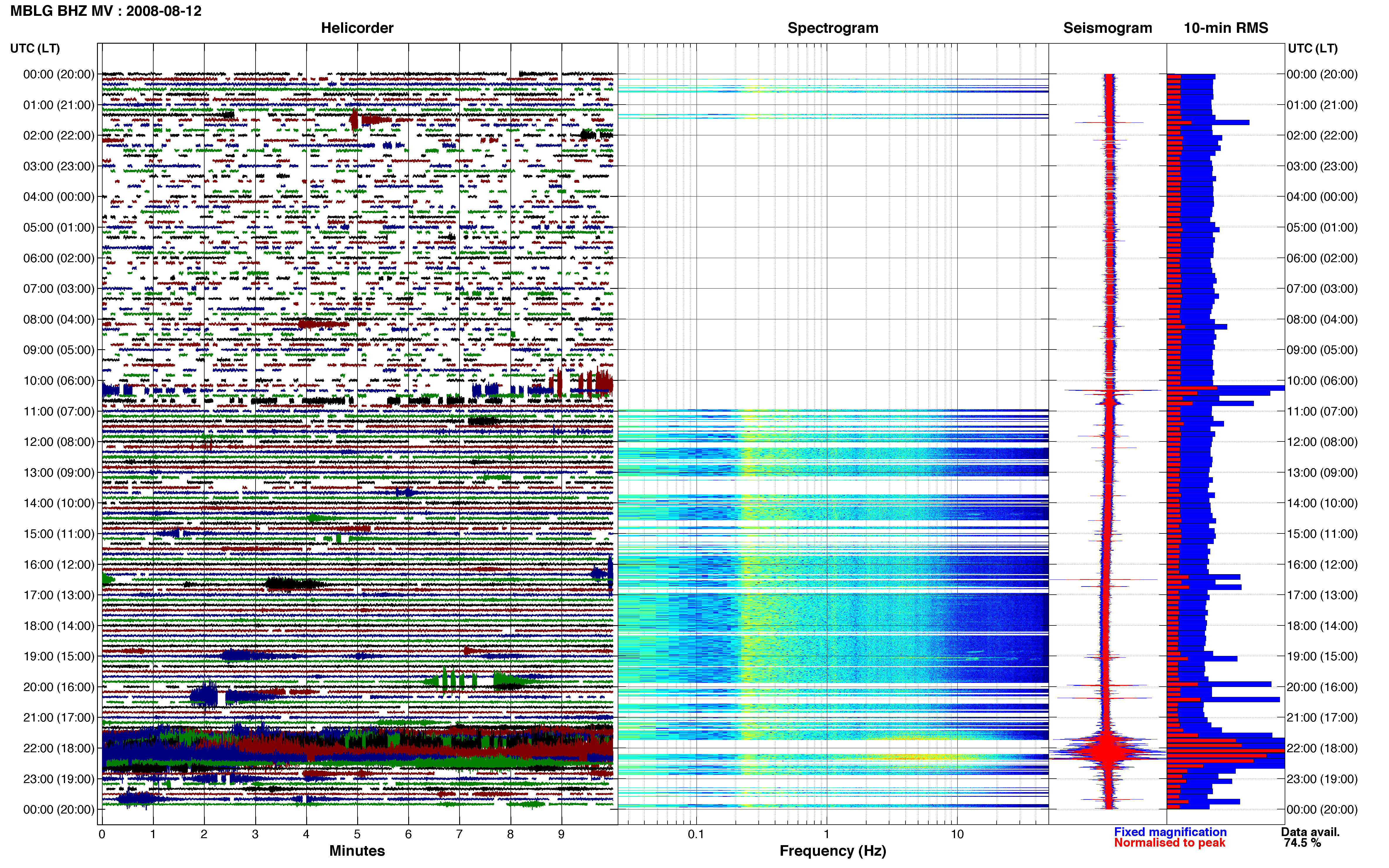Click the right 'UTC (LT)' axis label

1313,48
